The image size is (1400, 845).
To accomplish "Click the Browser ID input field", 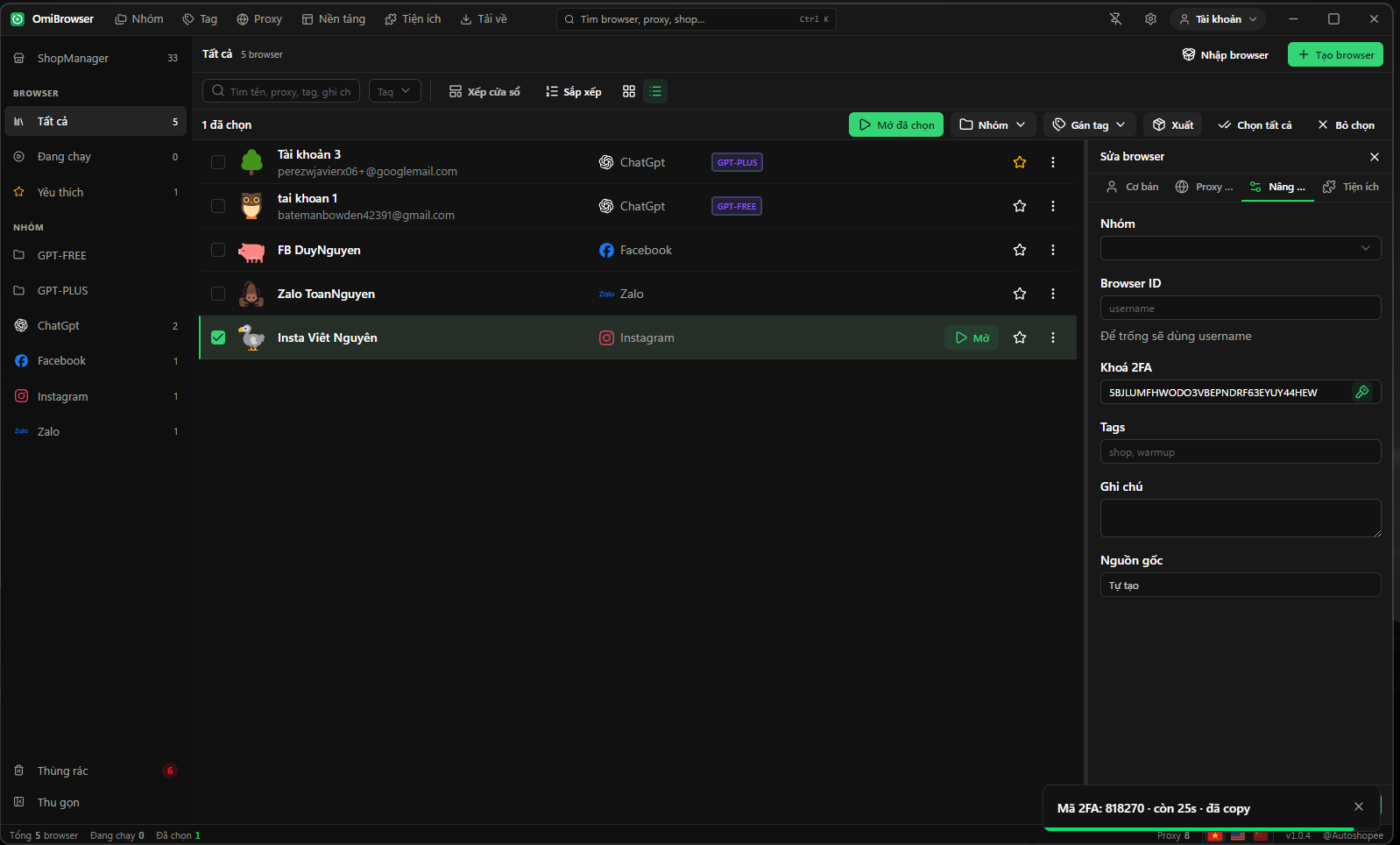I will [1241, 308].
